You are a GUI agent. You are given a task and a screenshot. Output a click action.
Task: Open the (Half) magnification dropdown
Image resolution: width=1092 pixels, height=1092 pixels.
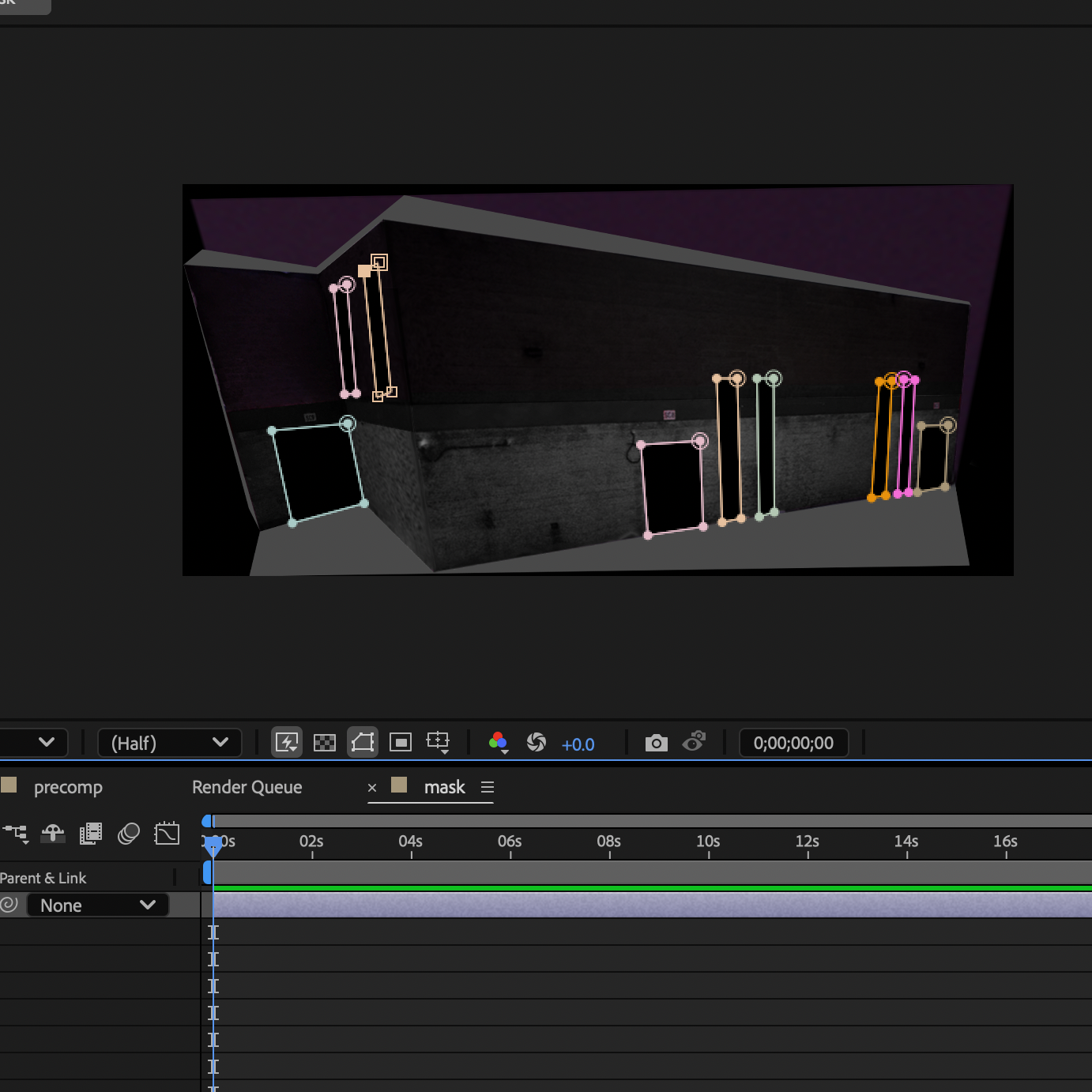(x=169, y=743)
